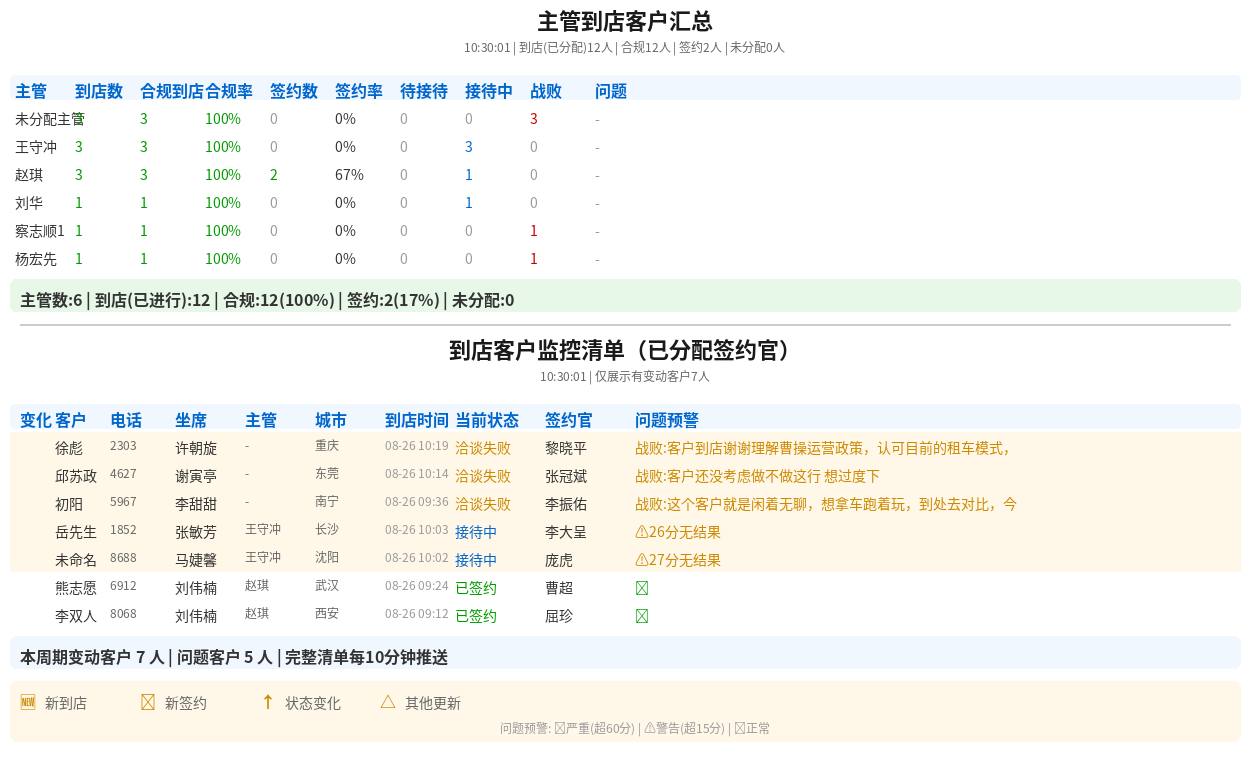Click agent 谢寅亭
The height and width of the screenshot is (784, 1250).
click(196, 476)
